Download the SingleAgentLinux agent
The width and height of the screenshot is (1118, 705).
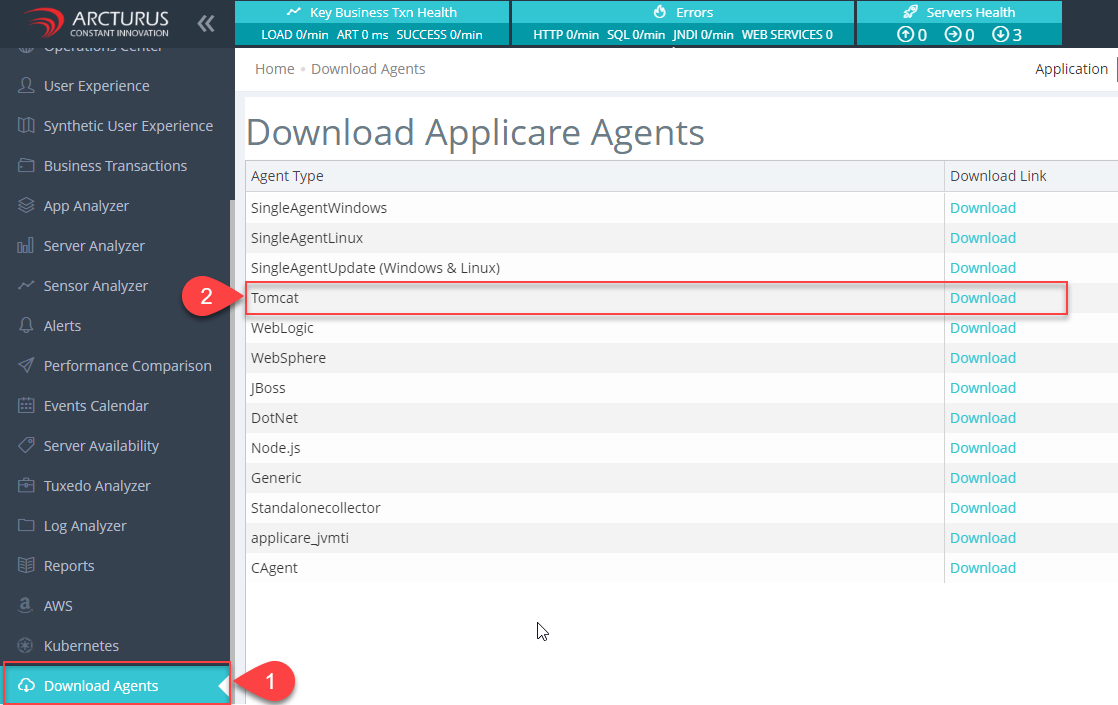click(x=983, y=237)
